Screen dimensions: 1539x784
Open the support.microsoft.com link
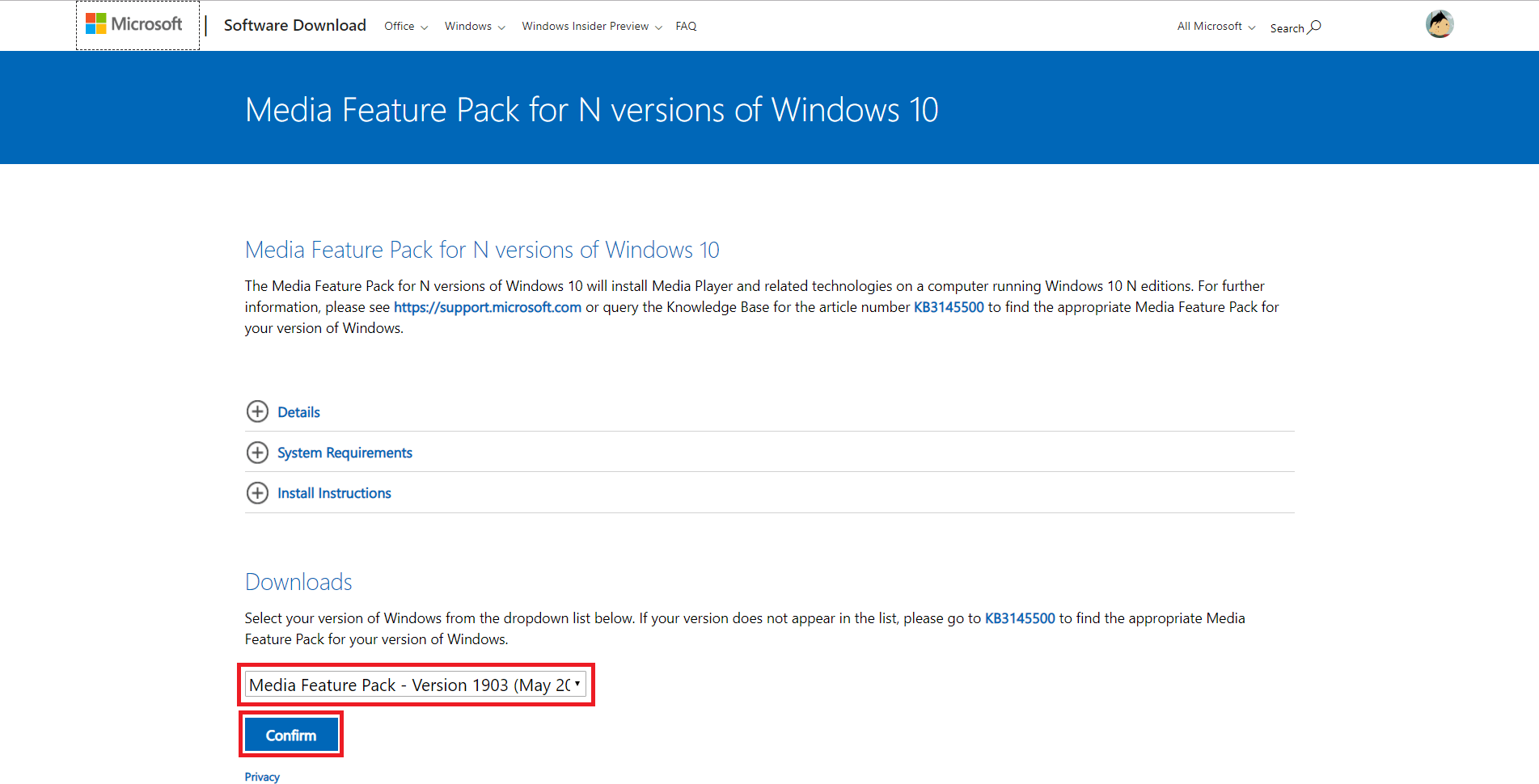point(488,307)
